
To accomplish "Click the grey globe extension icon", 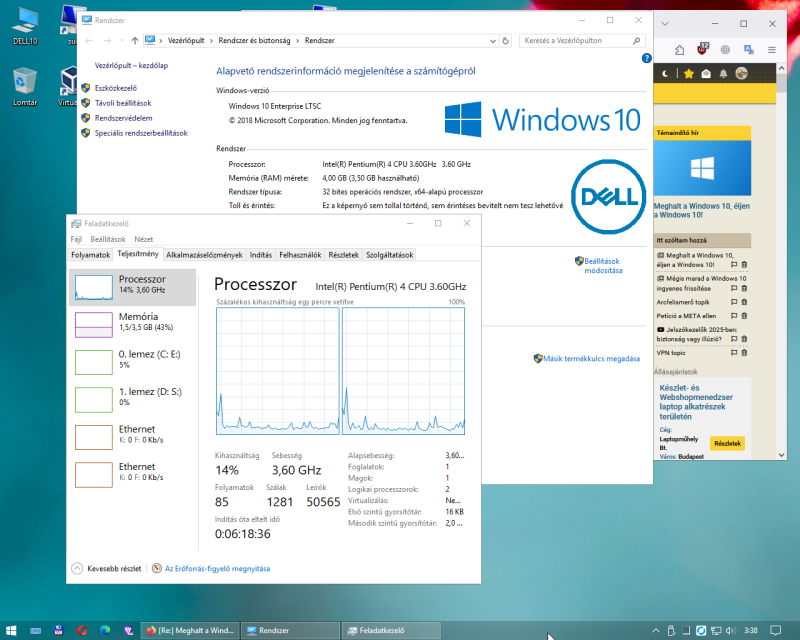I will tap(725, 50).
